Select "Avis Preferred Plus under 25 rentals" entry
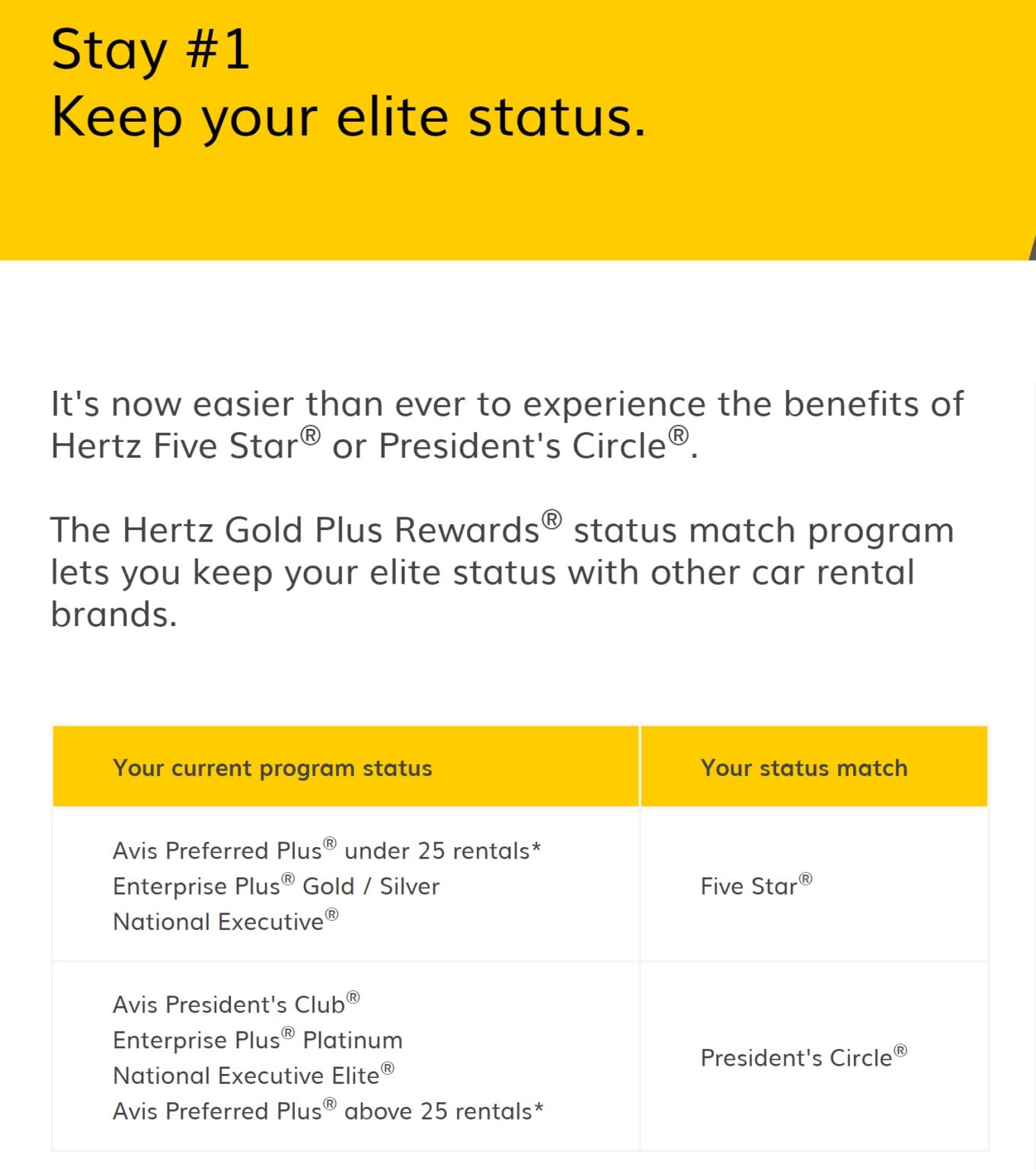Viewport: 1036px width, 1170px height. pos(326,850)
